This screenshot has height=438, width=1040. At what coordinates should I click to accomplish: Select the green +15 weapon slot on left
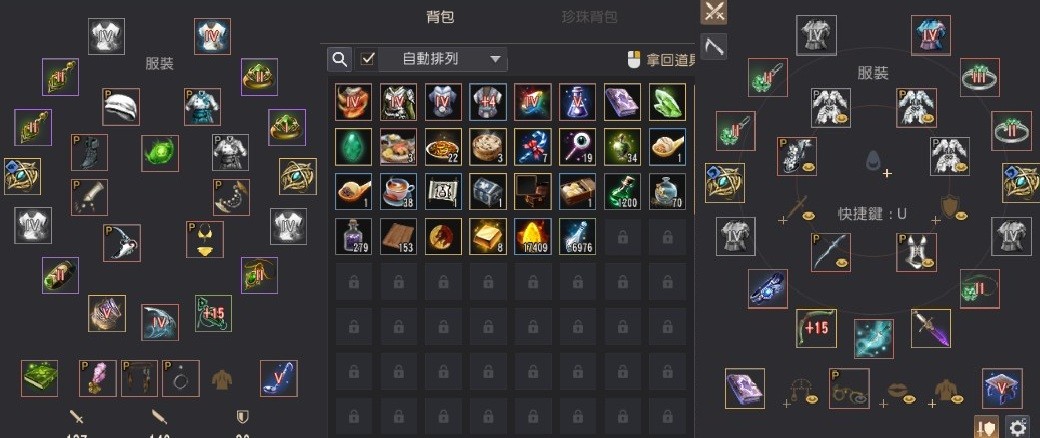[214, 313]
